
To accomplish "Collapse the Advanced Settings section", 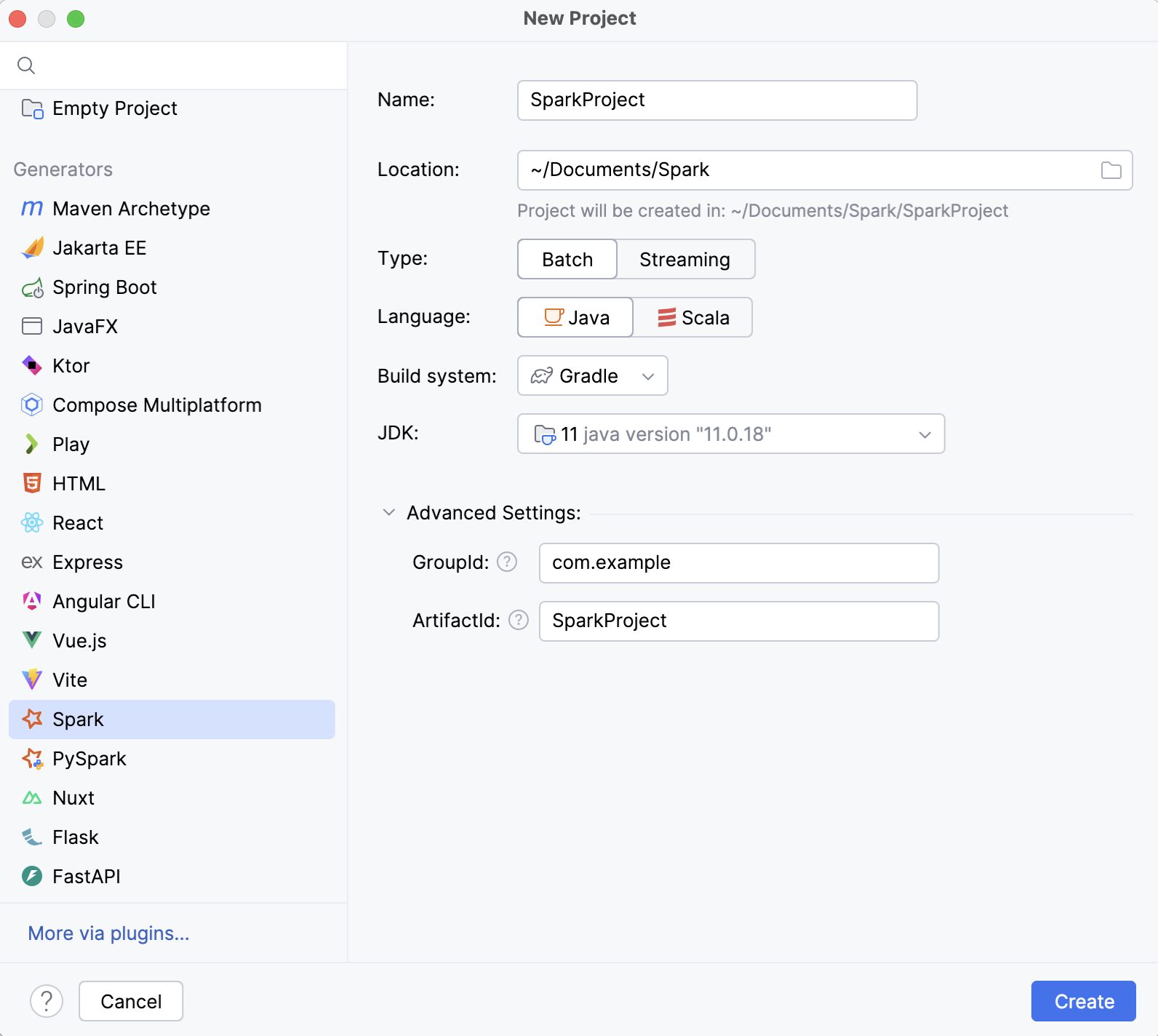I will (x=389, y=513).
